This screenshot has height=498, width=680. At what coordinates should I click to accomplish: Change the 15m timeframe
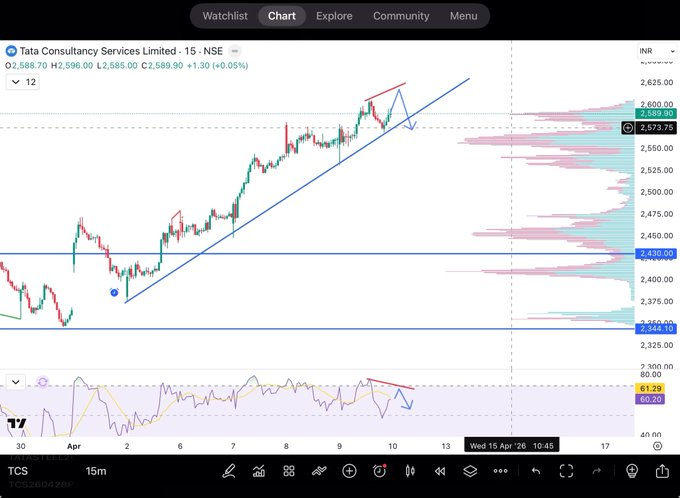96,471
